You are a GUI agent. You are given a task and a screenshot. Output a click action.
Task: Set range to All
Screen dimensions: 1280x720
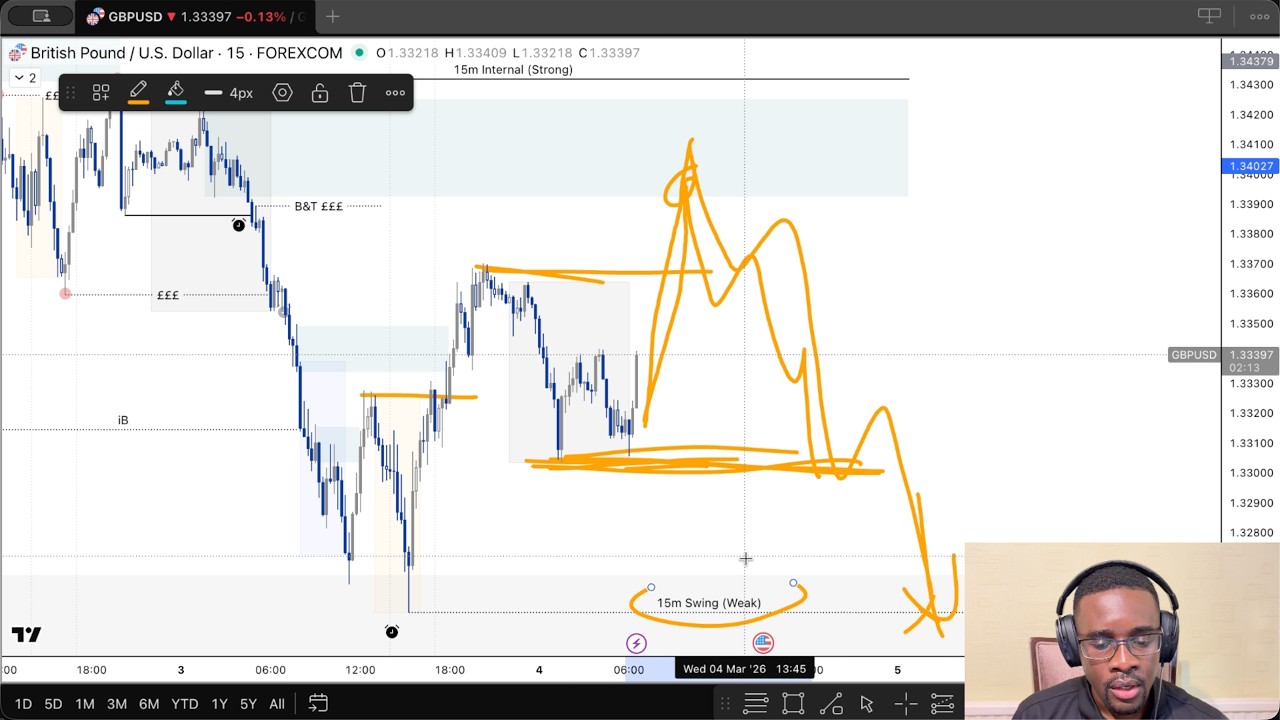(x=277, y=704)
